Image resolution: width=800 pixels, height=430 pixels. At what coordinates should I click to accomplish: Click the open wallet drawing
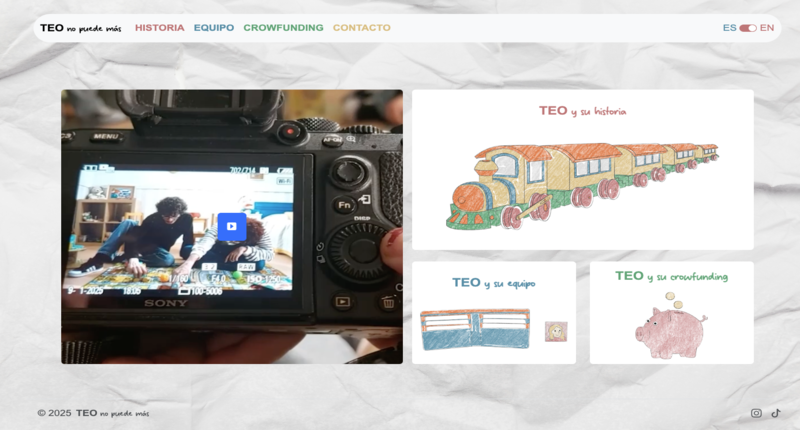point(475,329)
